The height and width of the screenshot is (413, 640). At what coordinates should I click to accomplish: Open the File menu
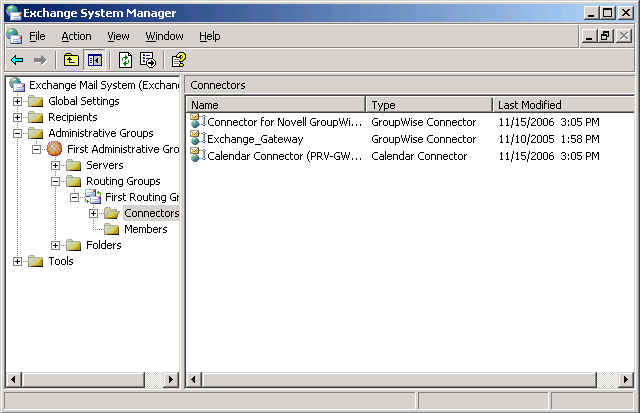pyautogui.click(x=37, y=36)
